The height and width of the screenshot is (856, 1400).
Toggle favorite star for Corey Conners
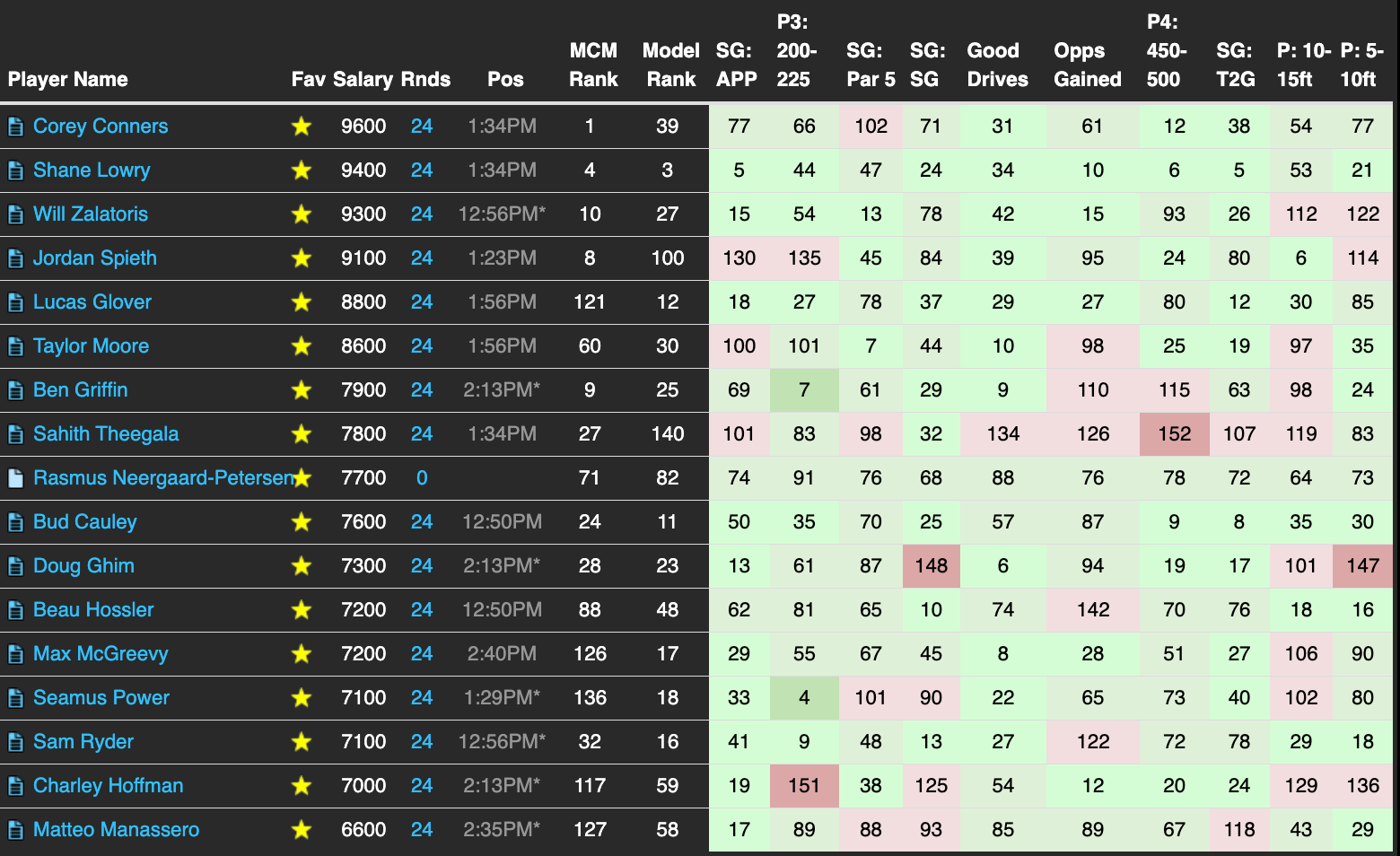click(x=302, y=127)
